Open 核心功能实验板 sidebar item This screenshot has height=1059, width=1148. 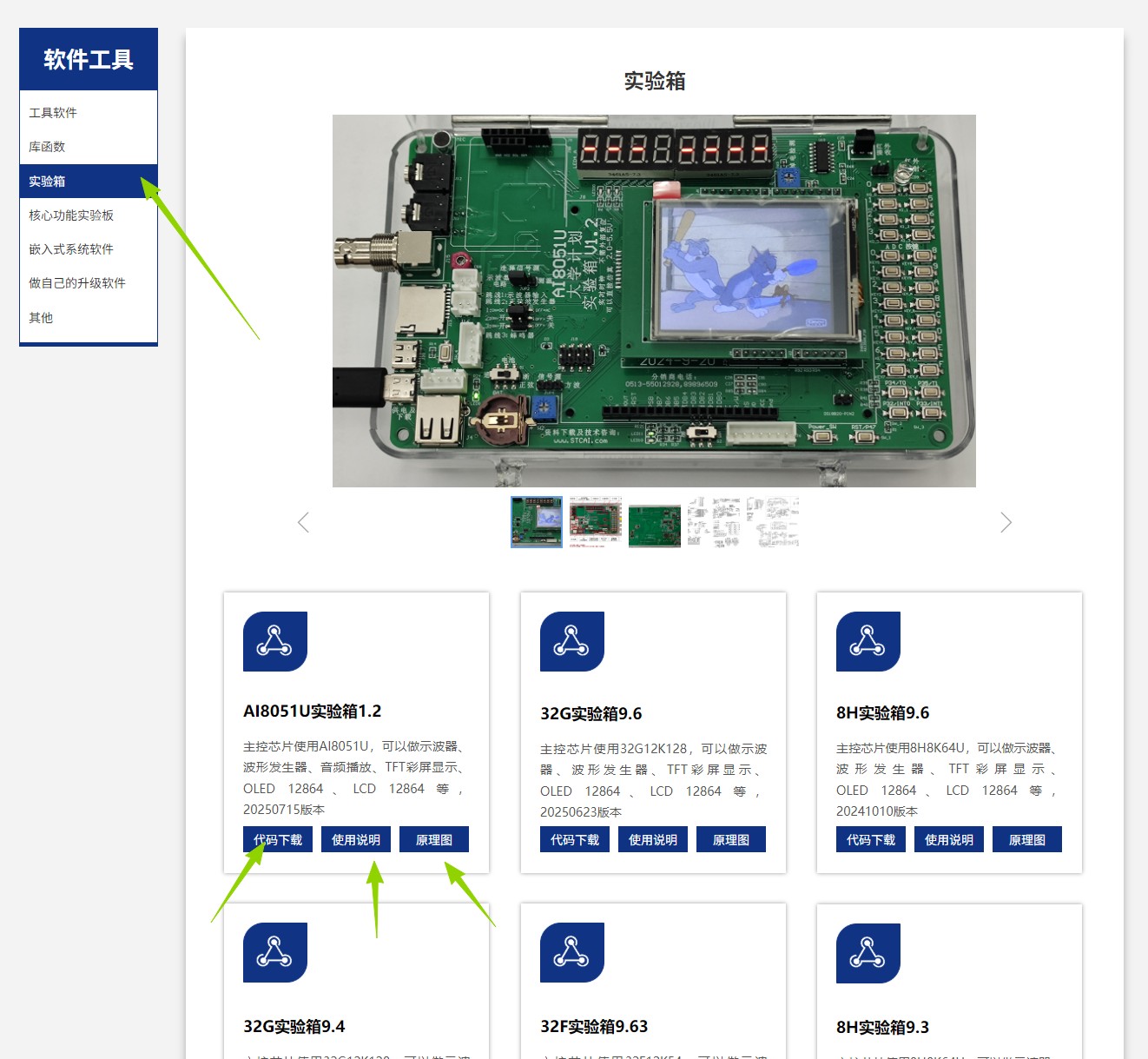71,215
